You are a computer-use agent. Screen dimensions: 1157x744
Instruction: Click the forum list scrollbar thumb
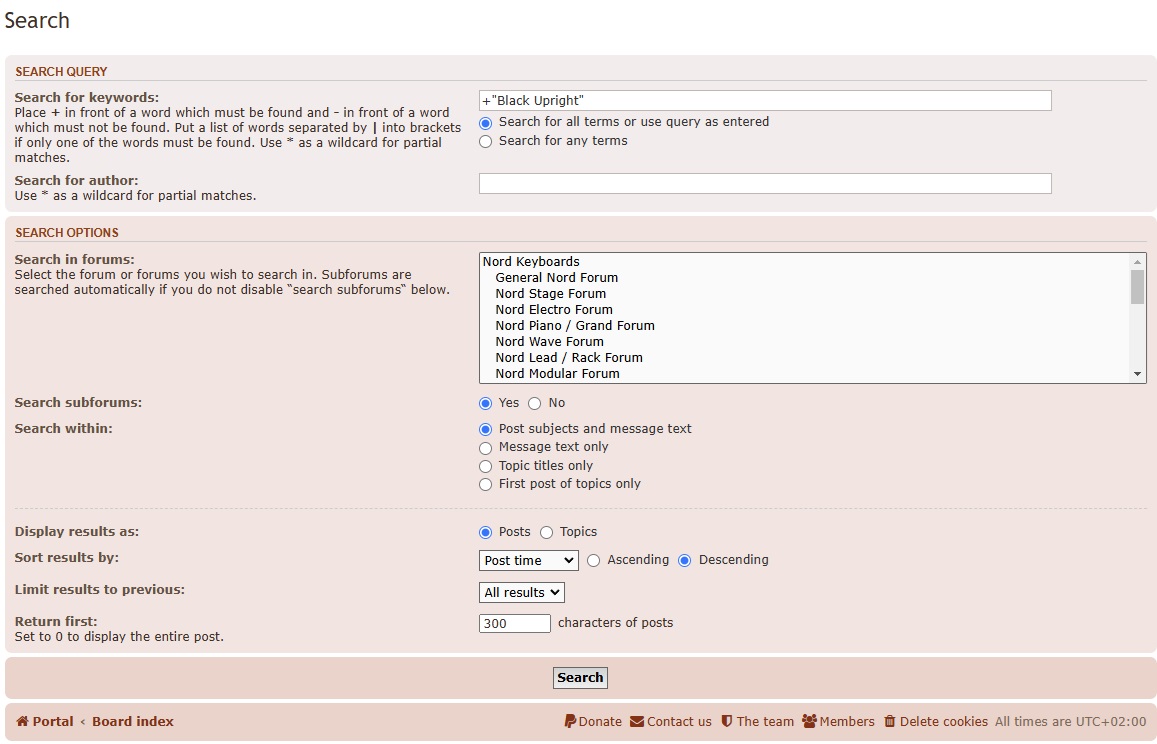pos(1137,287)
